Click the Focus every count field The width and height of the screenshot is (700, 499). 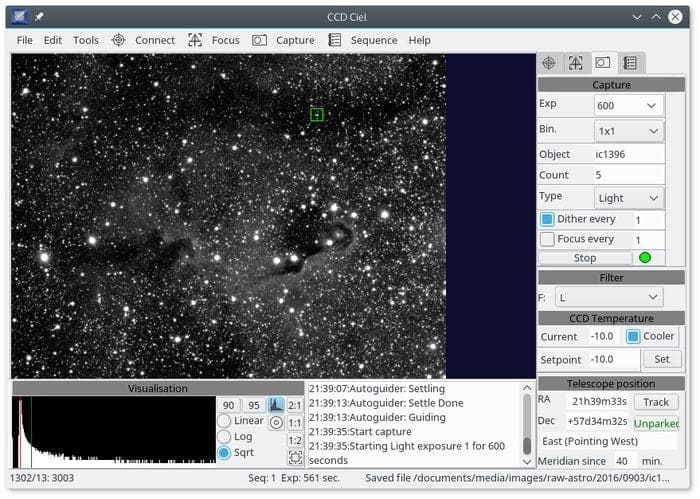[649, 240]
